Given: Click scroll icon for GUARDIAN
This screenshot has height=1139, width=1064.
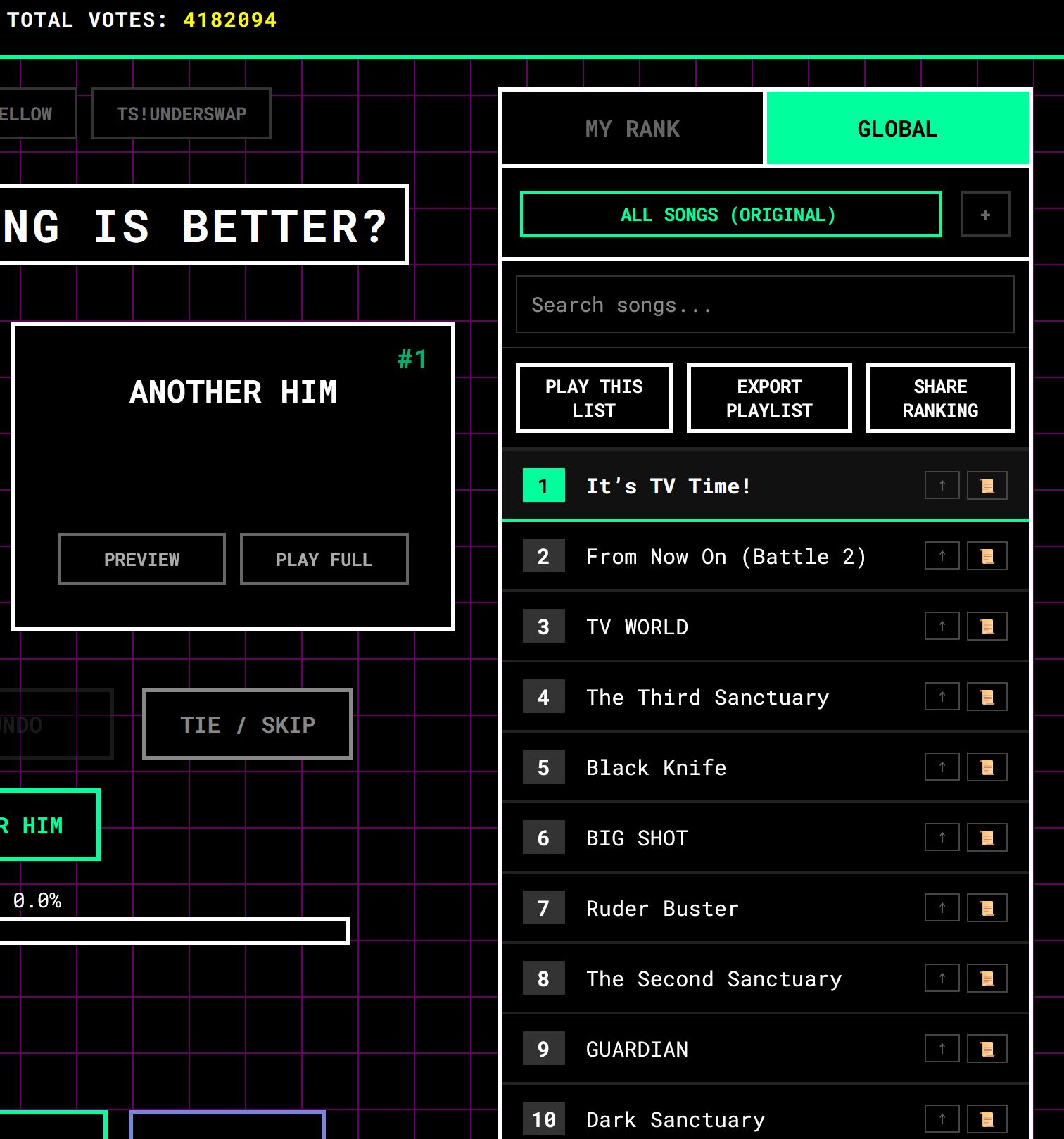Looking at the screenshot, I should pos(987,1049).
